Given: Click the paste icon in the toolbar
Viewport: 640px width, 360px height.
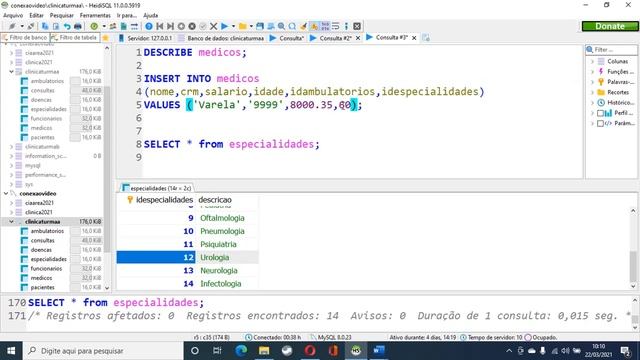Looking at the screenshot, I should (x=56, y=26).
